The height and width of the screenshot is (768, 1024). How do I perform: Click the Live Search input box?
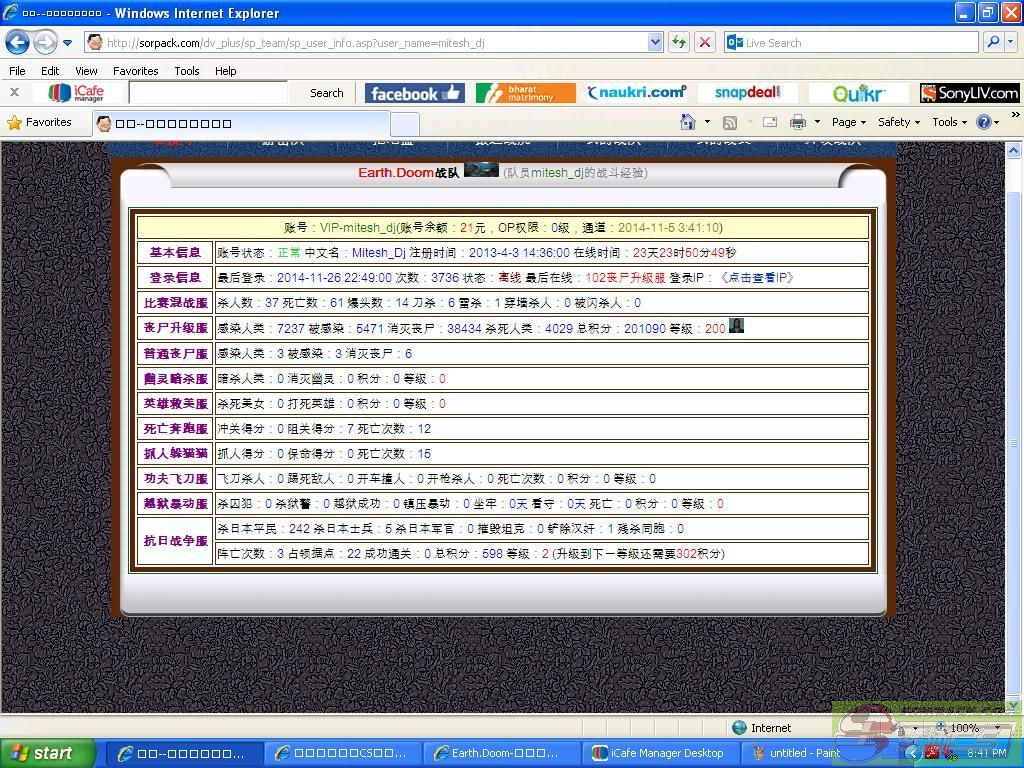click(852, 43)
